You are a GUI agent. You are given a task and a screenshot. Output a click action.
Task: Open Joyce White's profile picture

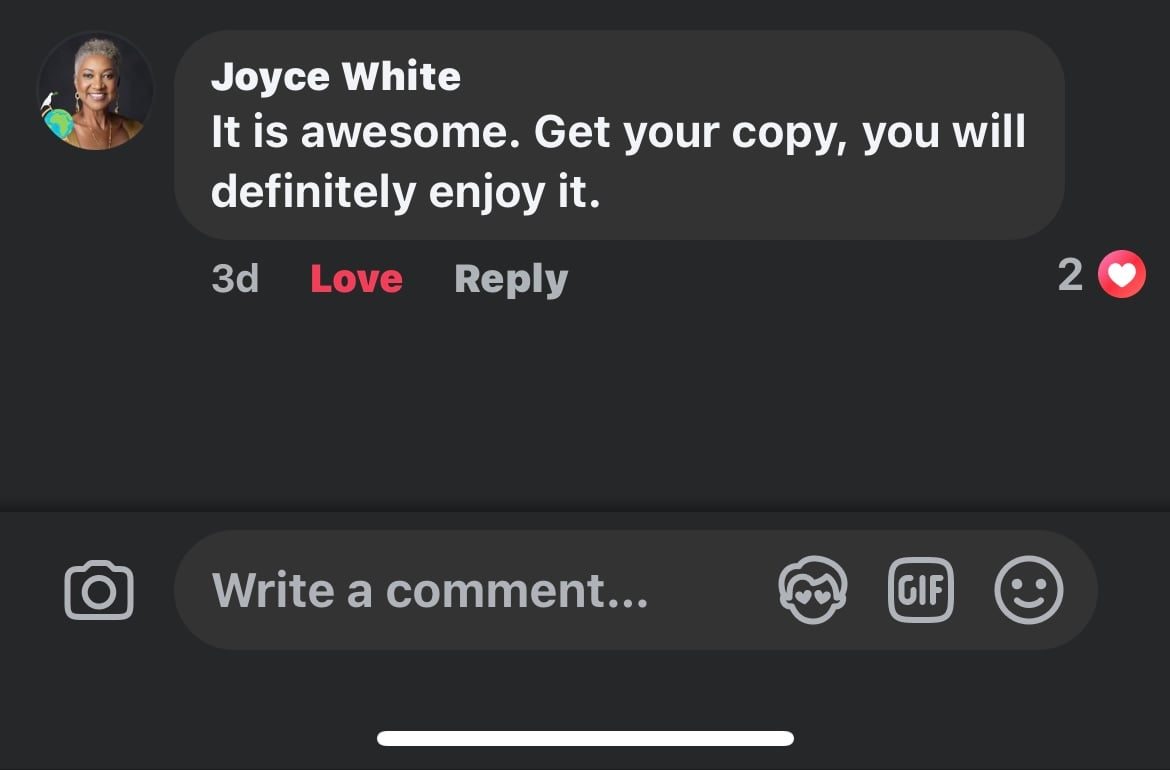pyautogui.click(x=98, y=90)
